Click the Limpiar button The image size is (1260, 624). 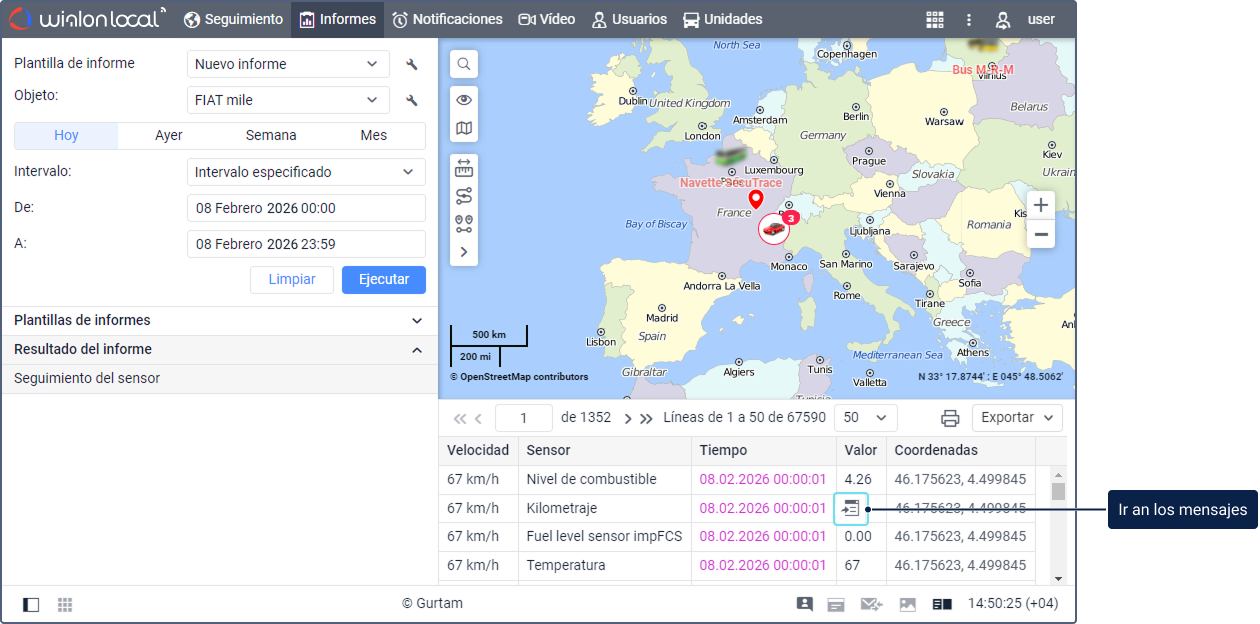(292, 280)
